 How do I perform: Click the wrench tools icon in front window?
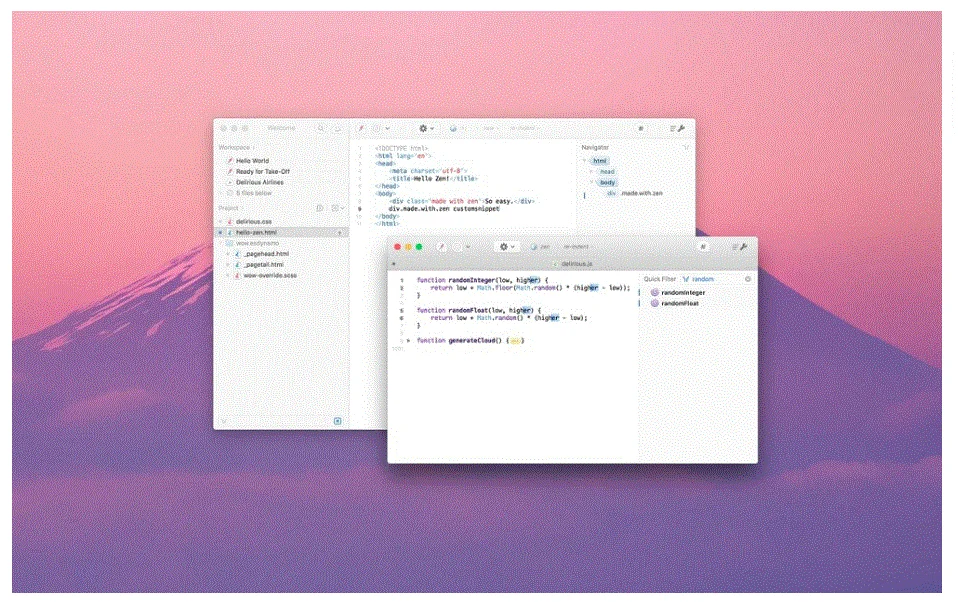click(x=744, y=247)
